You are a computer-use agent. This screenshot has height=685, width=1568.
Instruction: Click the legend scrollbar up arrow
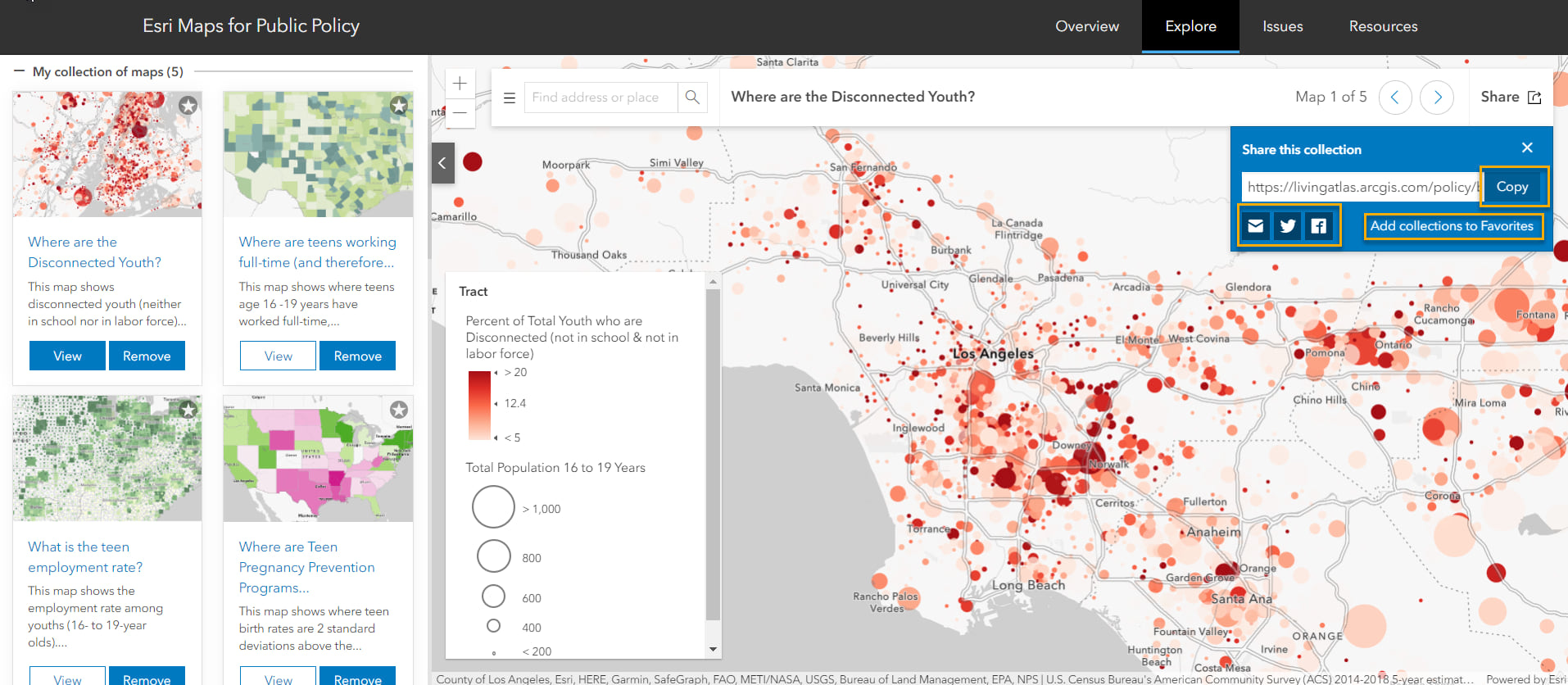(713, 281)
